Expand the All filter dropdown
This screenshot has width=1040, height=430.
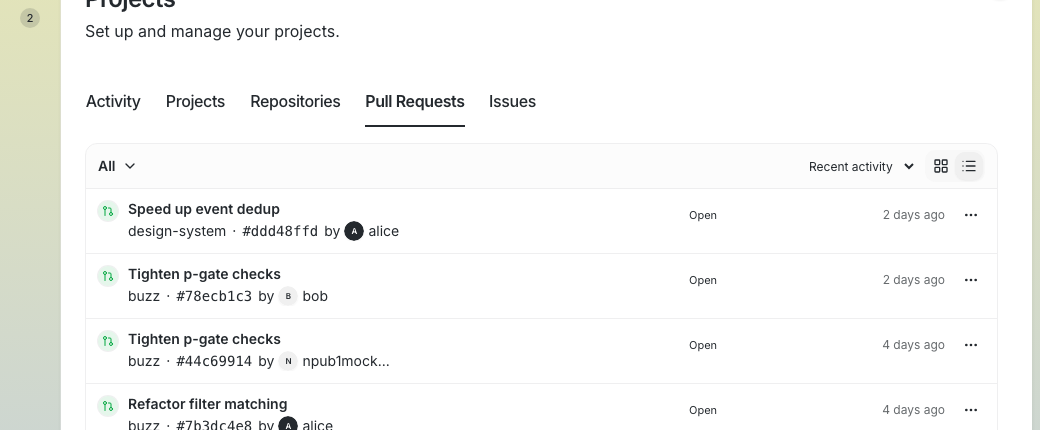[117, 166]
